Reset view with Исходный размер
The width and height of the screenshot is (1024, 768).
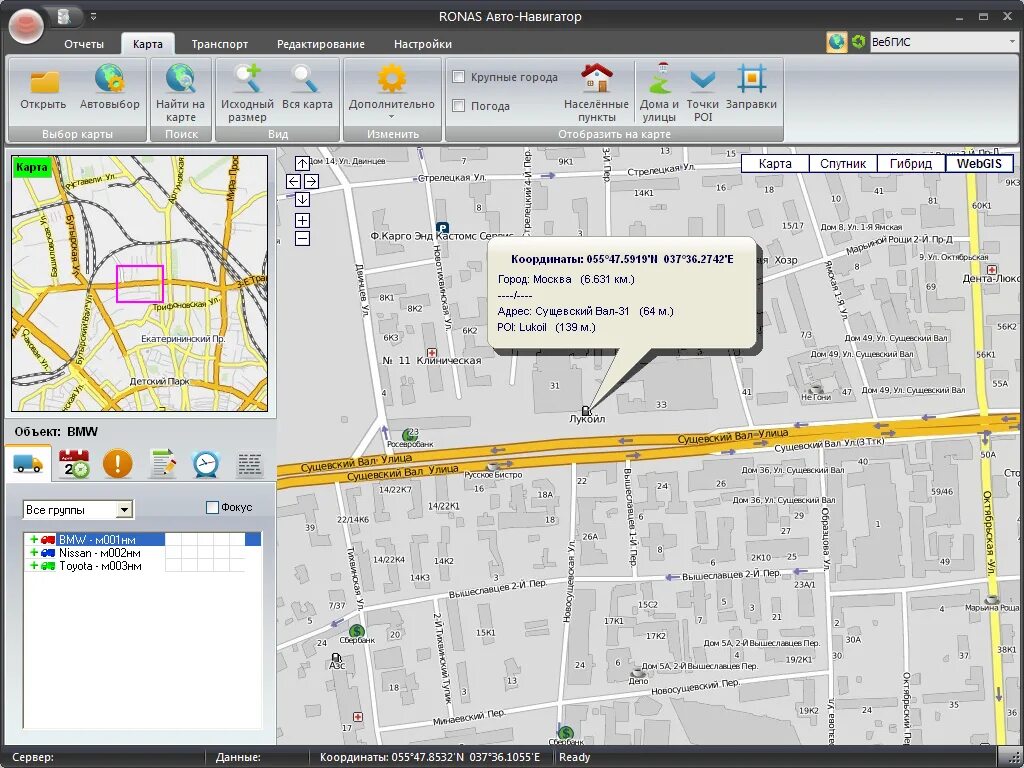(x=247, y=92)
